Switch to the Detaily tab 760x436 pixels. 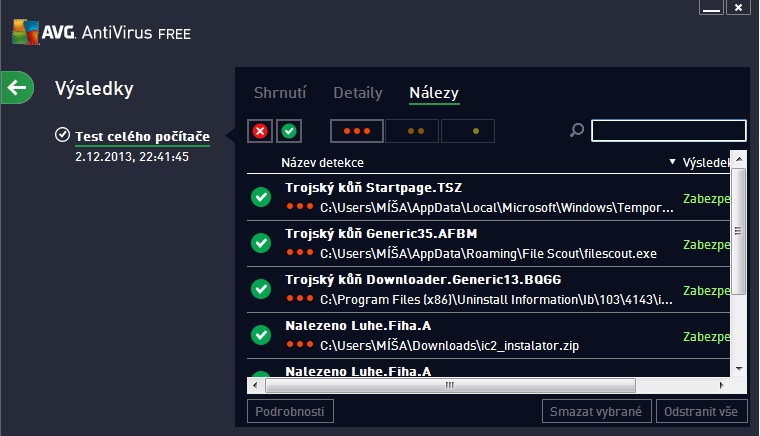358,93
